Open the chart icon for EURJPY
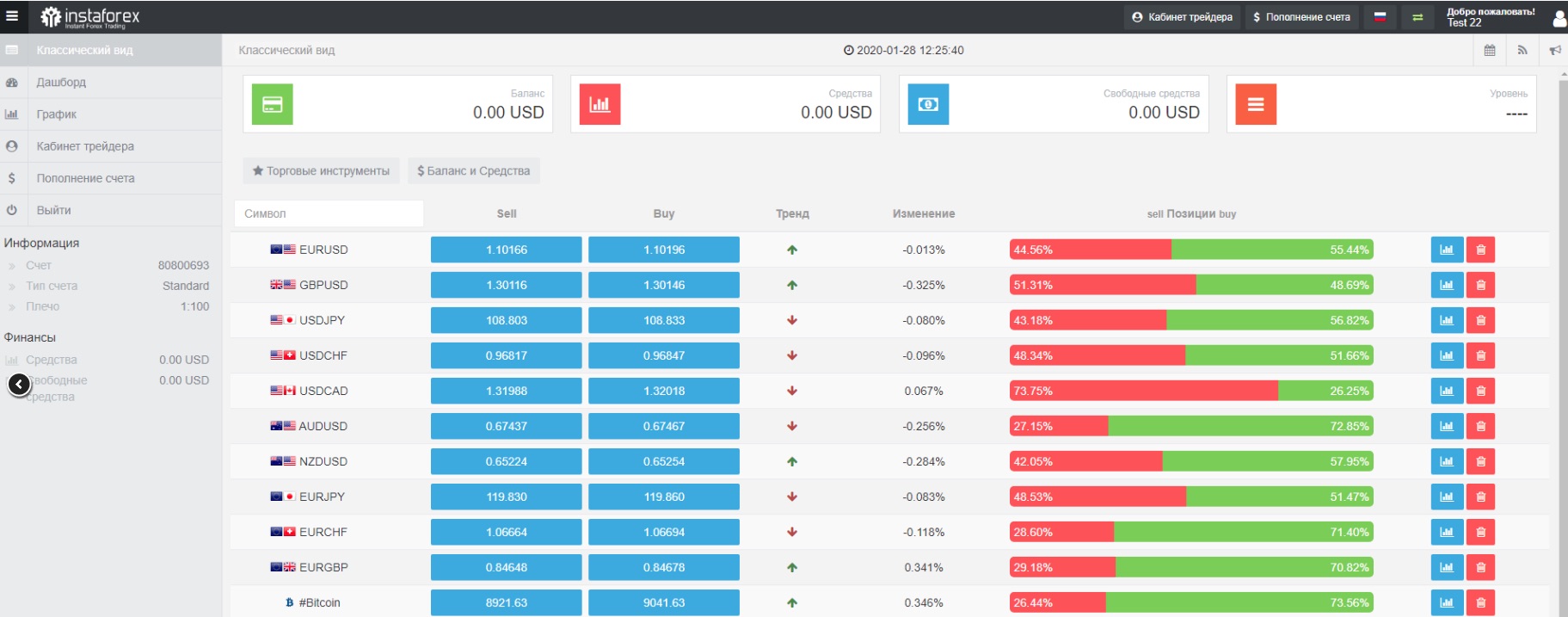The height and width of the screenshot is (617, 1568). [x=1447, y=497]
